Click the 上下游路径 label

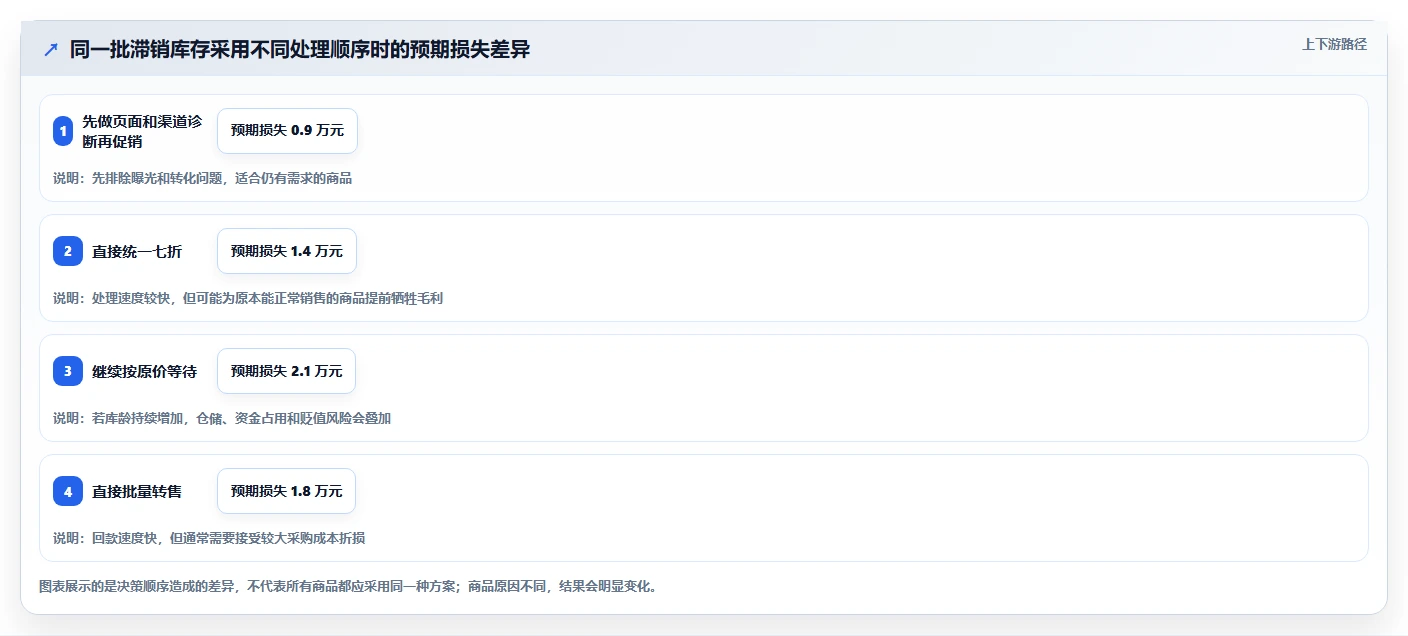pos(1334,44)
